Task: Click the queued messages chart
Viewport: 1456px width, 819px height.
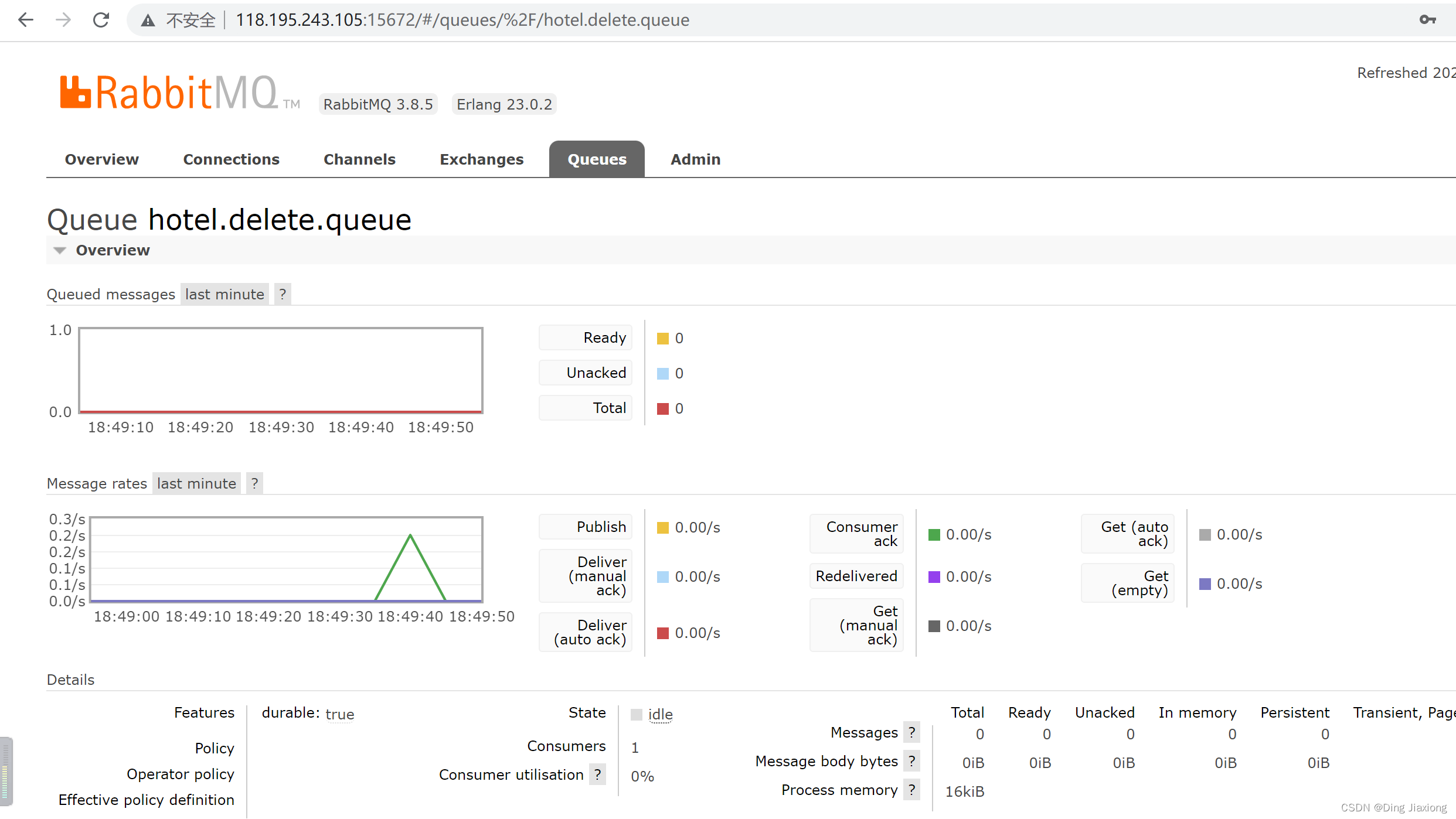Action: [x=281, y=370]
